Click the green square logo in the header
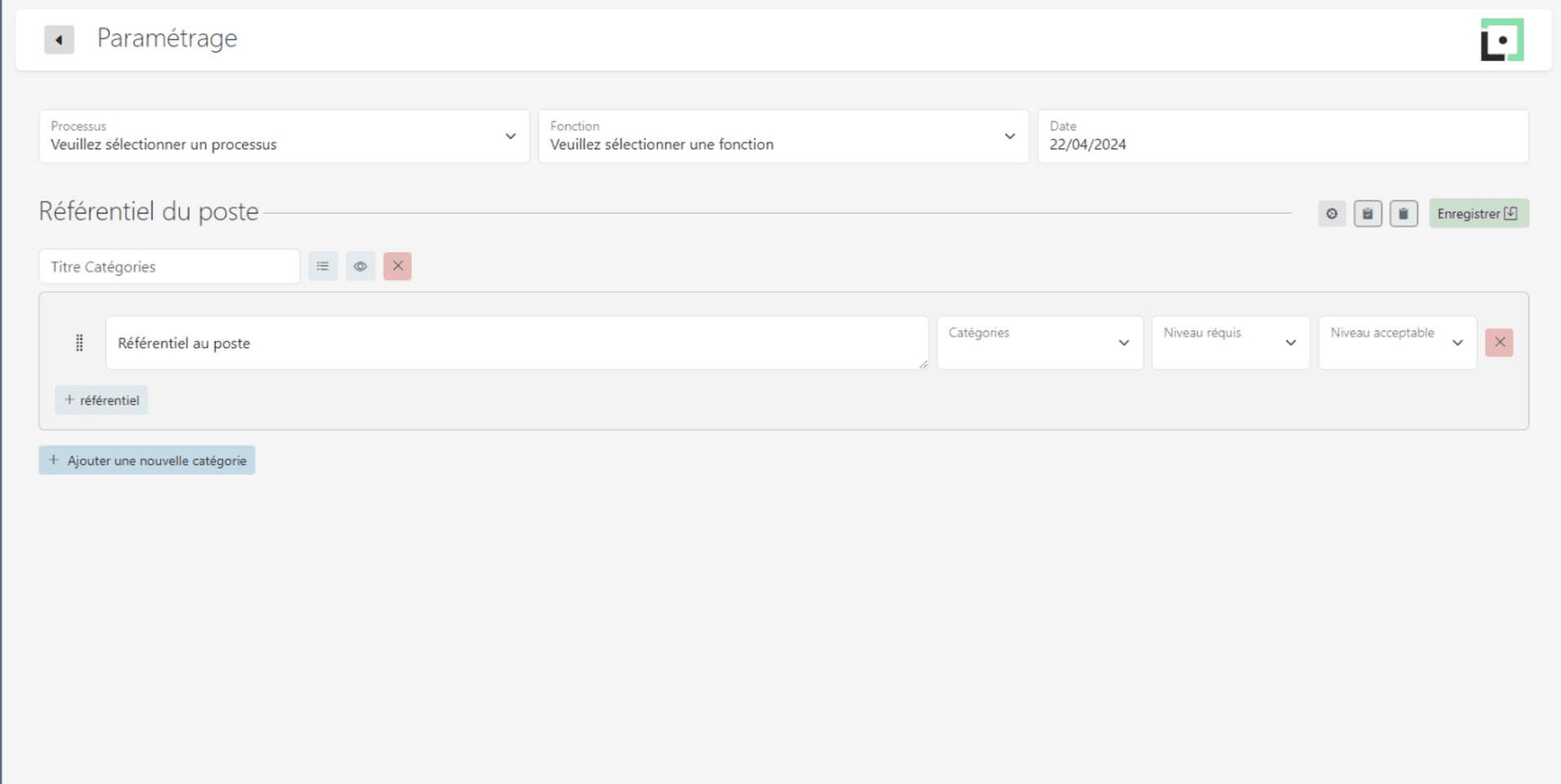Screen dimensions: 1561x784 [x=1502, y=40]
